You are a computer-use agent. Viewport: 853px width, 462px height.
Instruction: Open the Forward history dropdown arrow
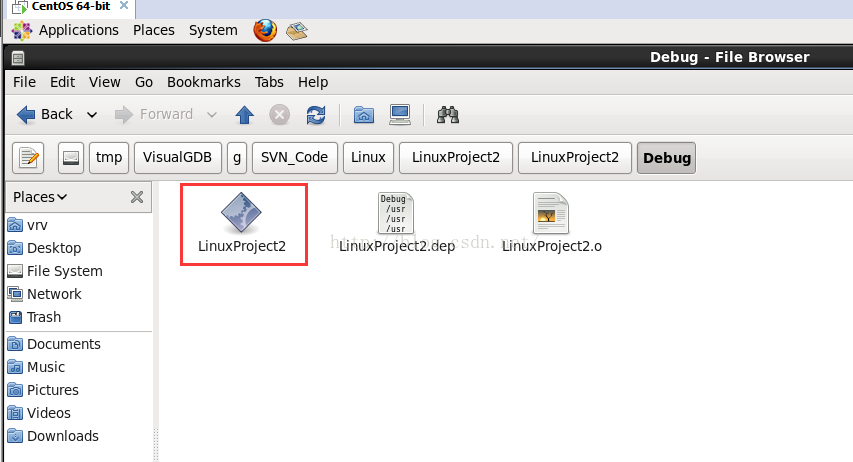point(212,115)
